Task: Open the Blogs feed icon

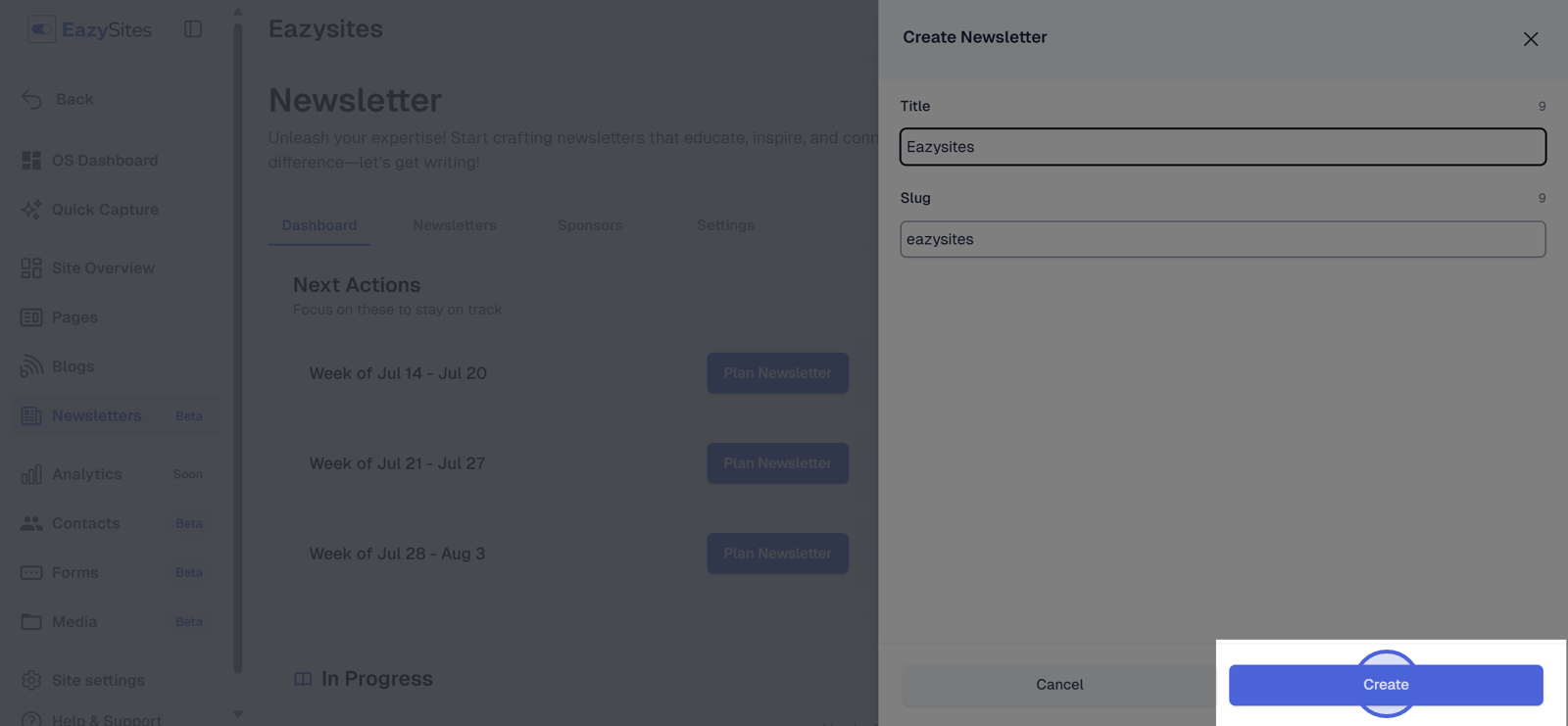Action: point(31,365)
